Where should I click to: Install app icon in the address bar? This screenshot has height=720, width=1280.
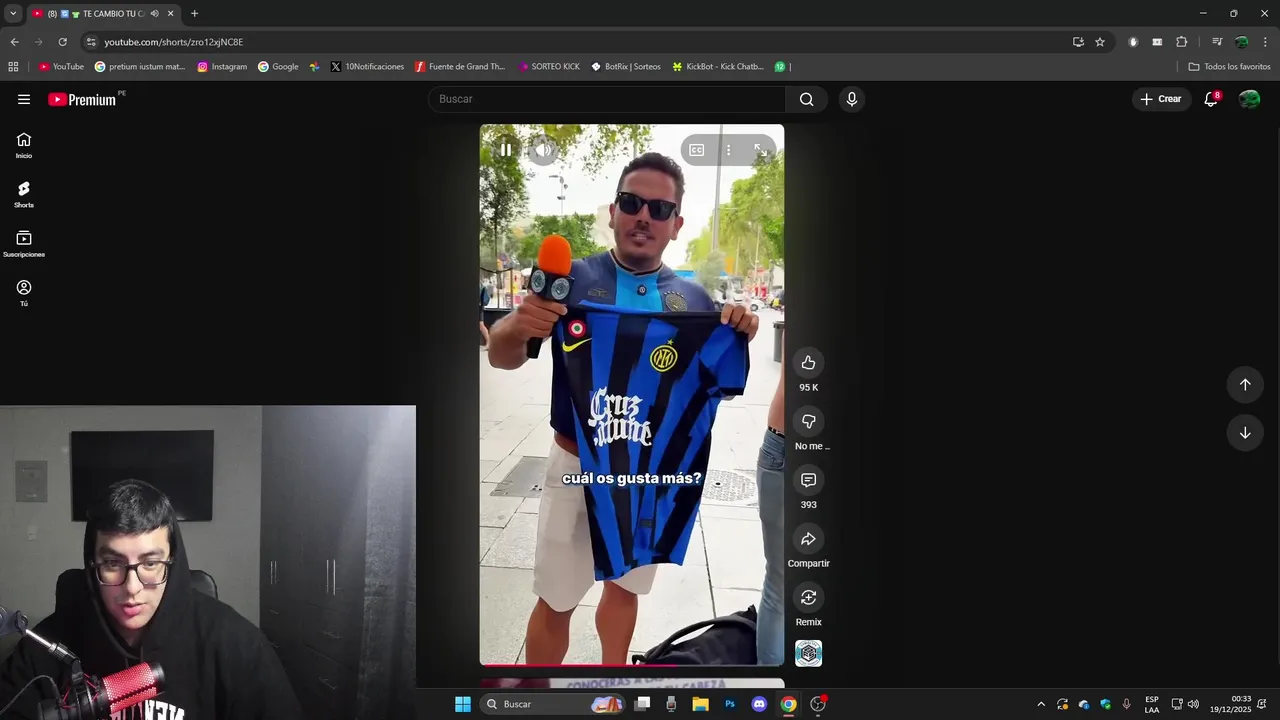1078,42
